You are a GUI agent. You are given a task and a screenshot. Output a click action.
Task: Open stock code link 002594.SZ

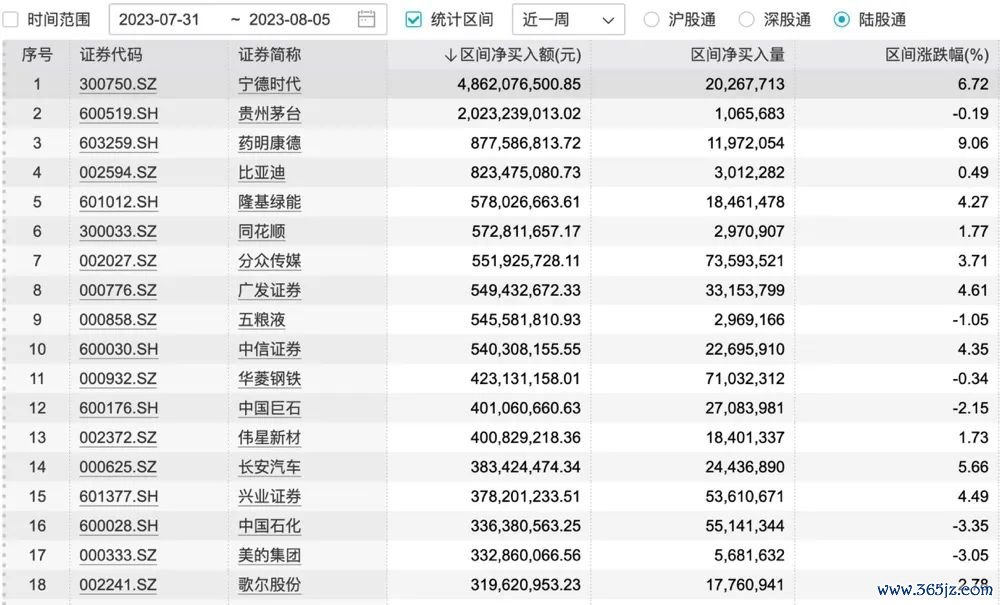(118, 173)
